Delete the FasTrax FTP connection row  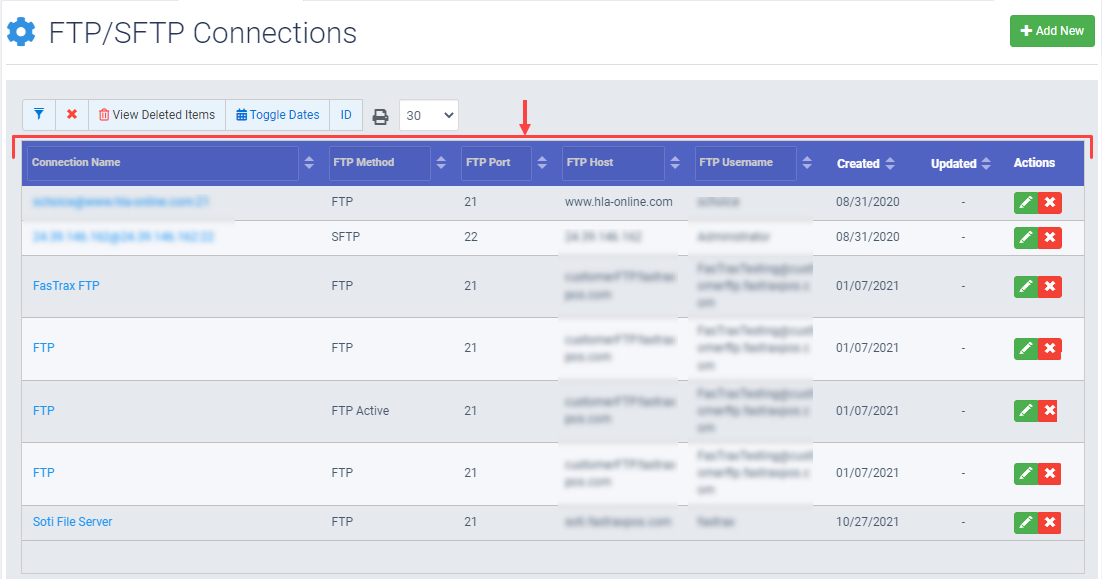pyautogui.click(x=1049, y=286)
